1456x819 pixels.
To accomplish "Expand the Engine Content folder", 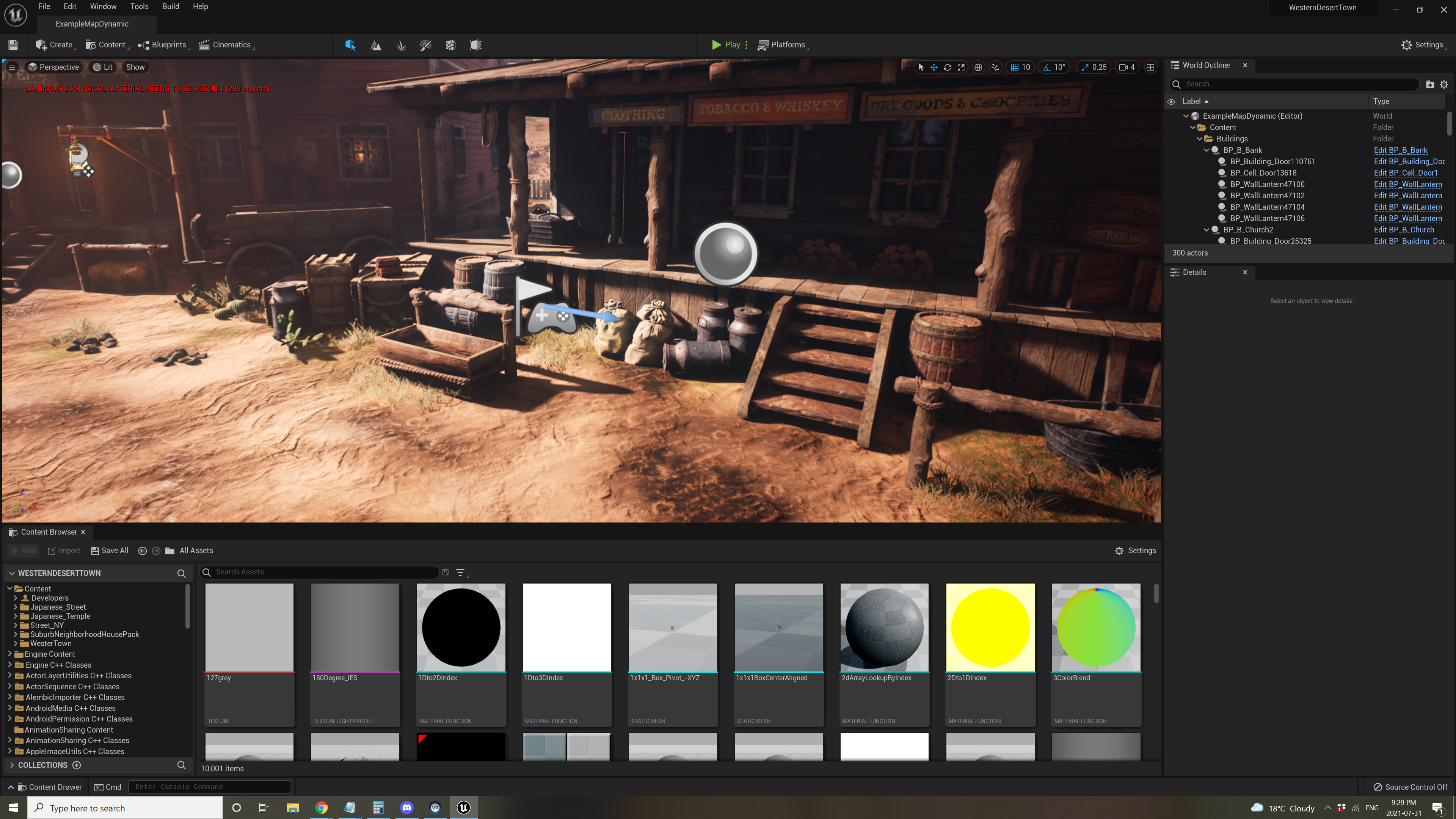I will click(9, 654).
